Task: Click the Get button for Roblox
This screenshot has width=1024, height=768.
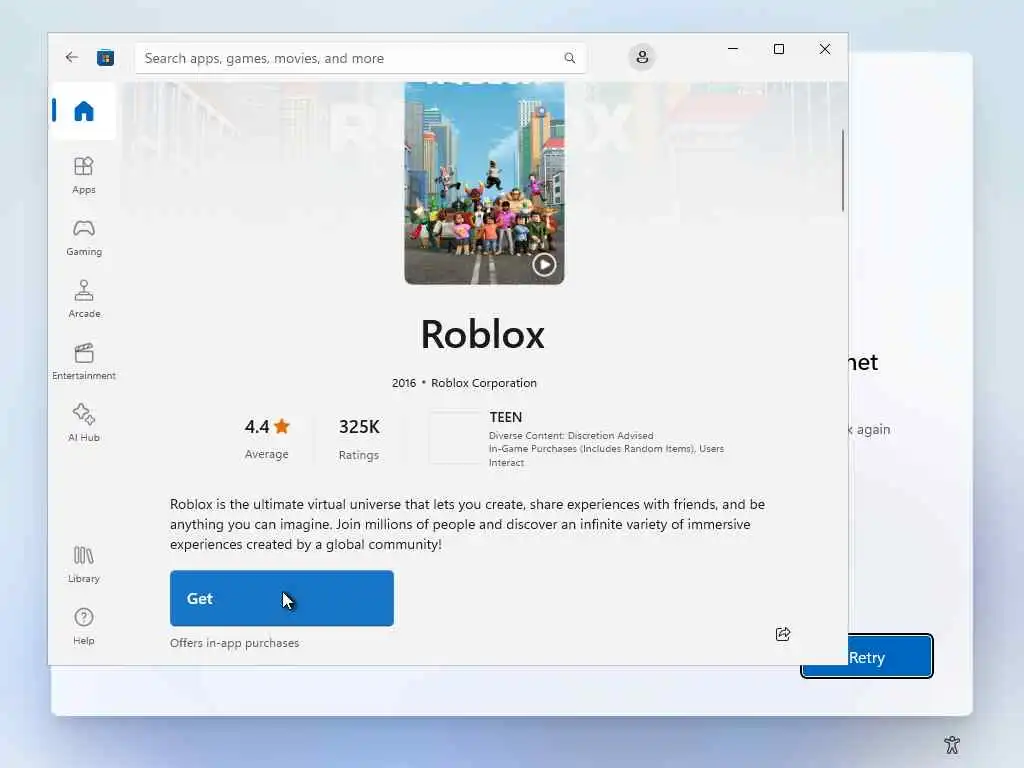Action: coord(281,598)
